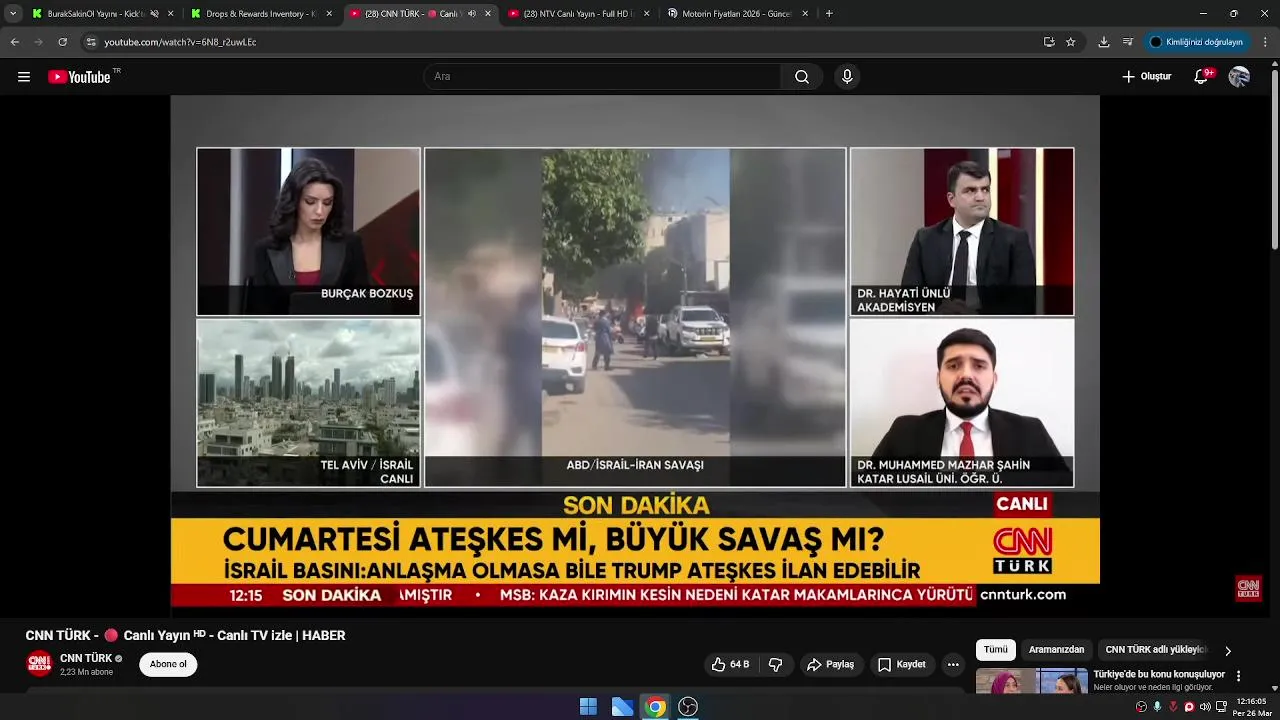Screen dimensions: 1280x720
Task: Click the video title CNN TÜRK Canlı Yayın
Action: coord(185,636)
